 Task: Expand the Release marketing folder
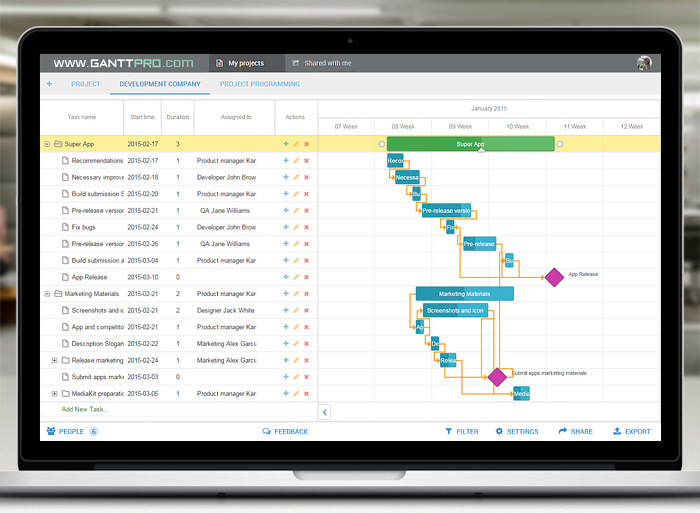coord(55,360)
